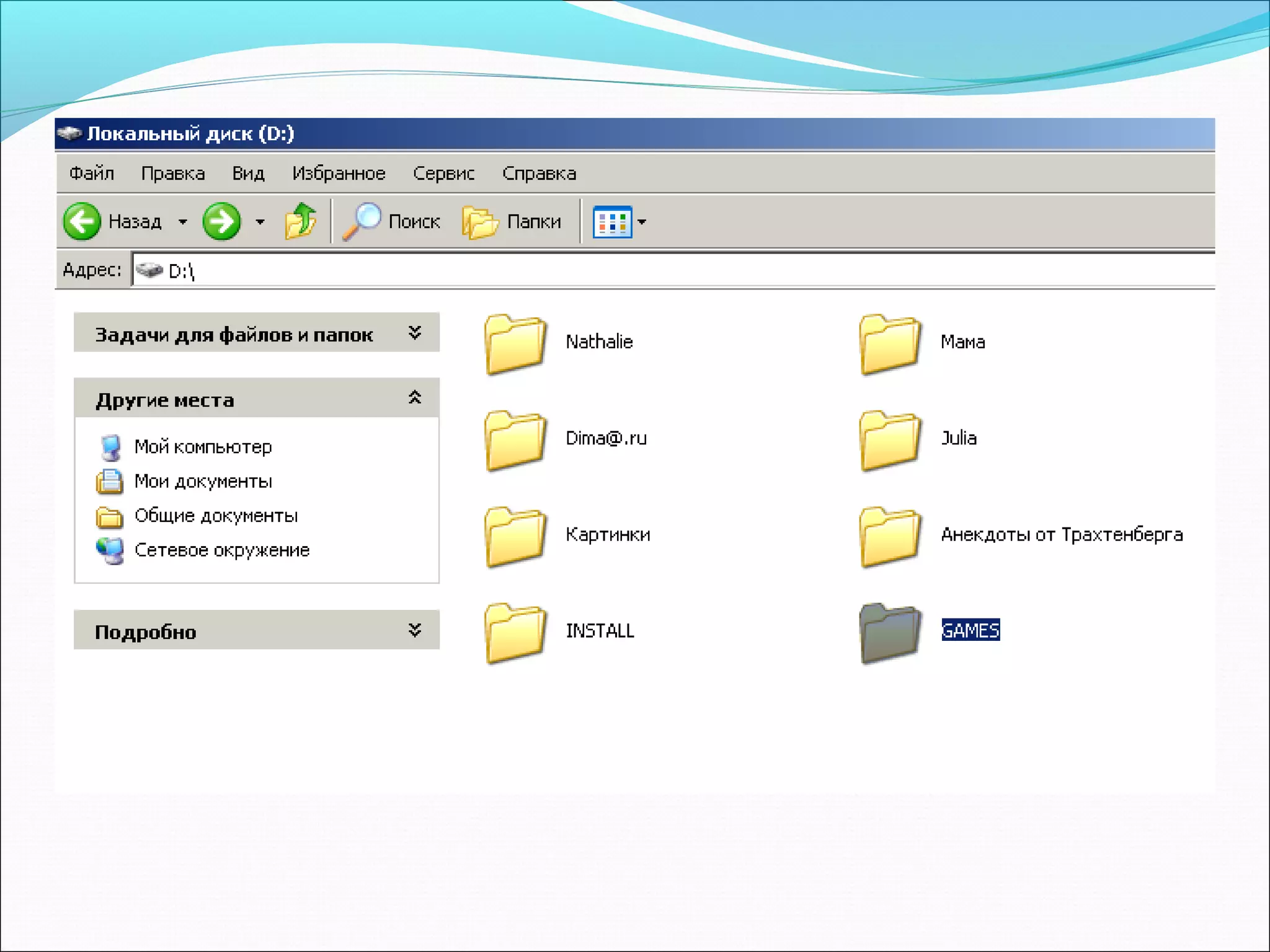Expand the Подробно details panel
This screenshot has height=952, width=1270.
415,630
